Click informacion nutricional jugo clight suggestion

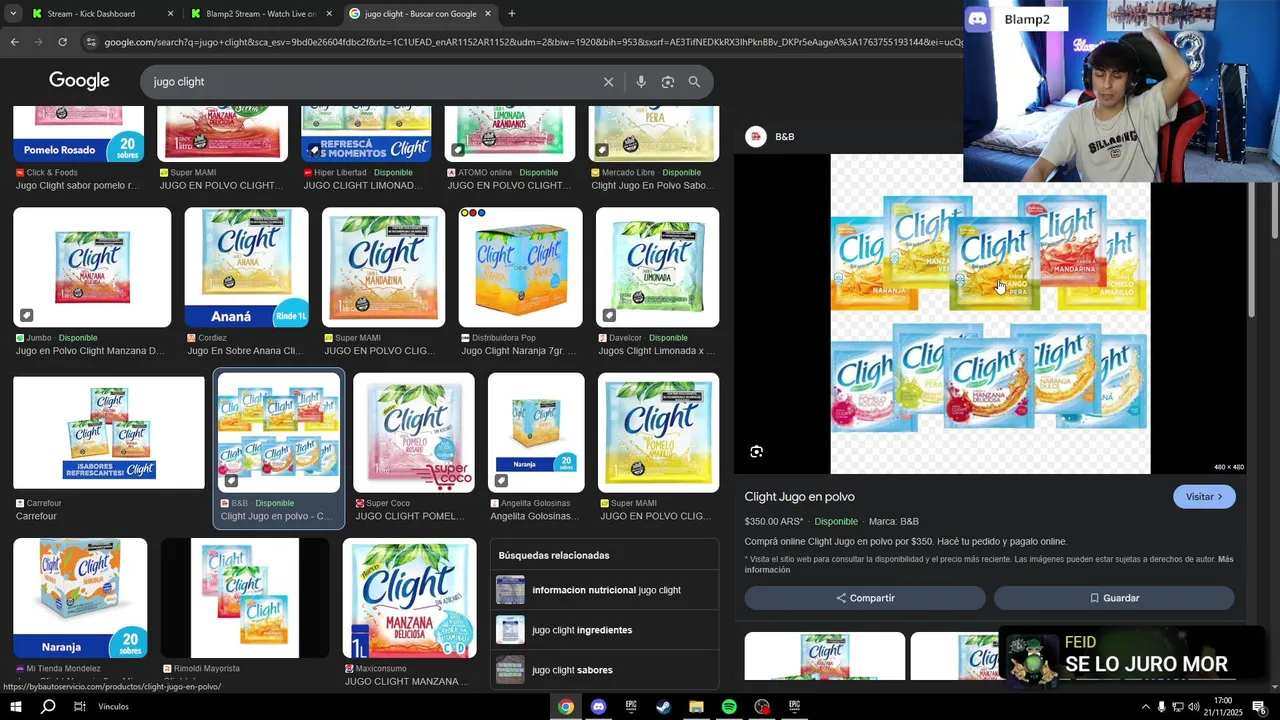pyautogui.click(x=605, y=590)
